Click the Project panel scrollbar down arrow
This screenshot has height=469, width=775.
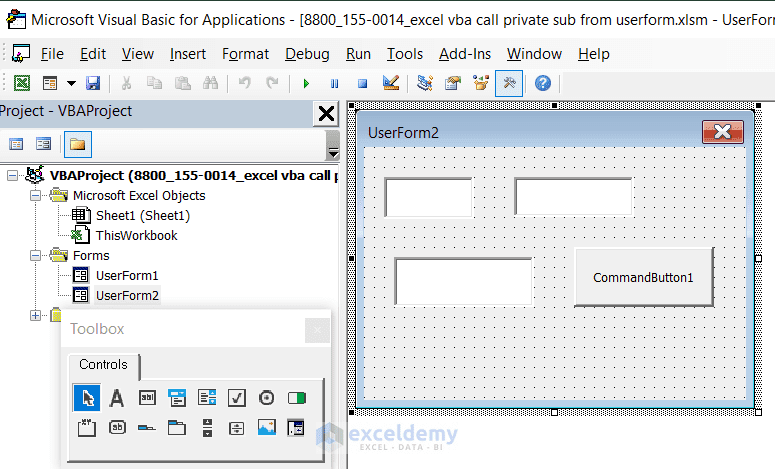(334, 154)
